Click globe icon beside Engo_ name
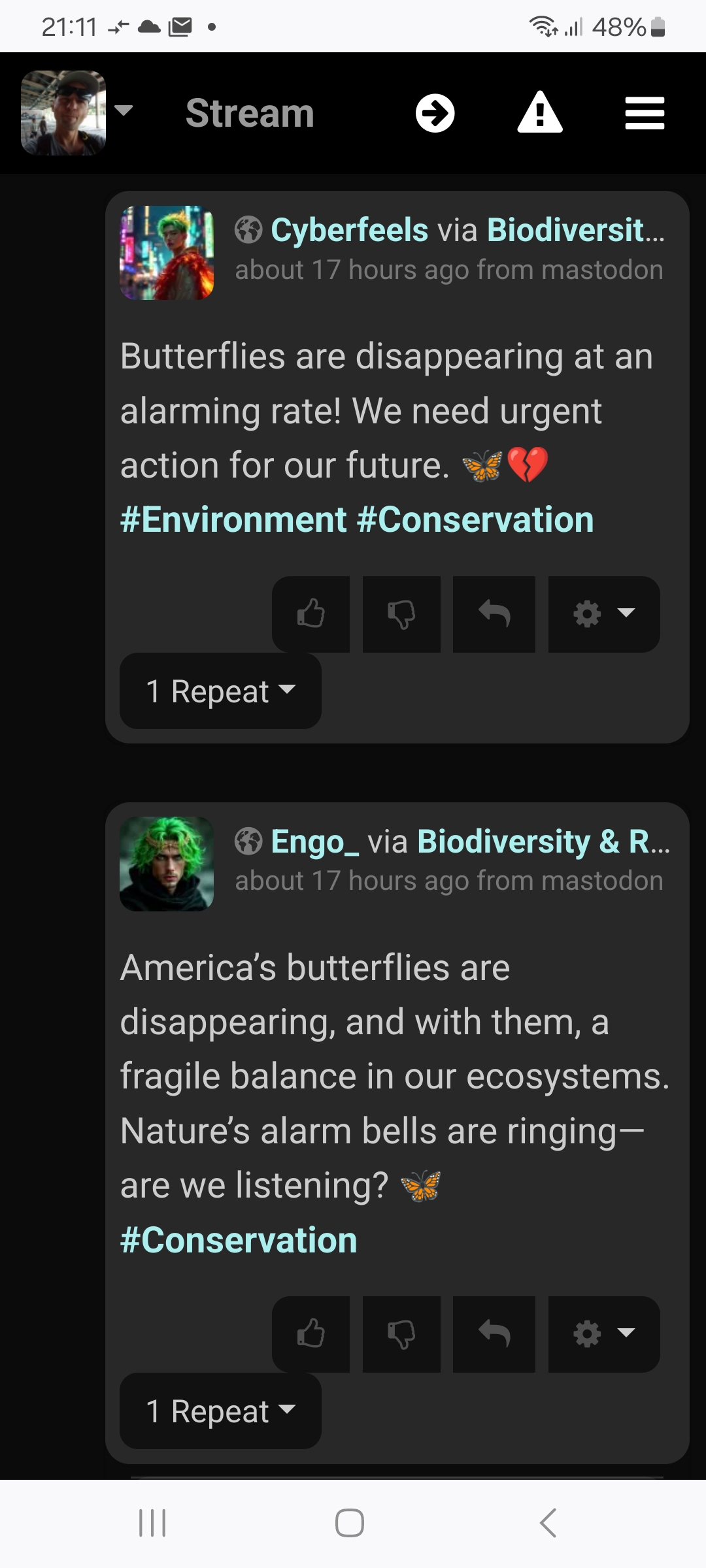Screen dimensions: 706x1568 [x=248, y=841]
